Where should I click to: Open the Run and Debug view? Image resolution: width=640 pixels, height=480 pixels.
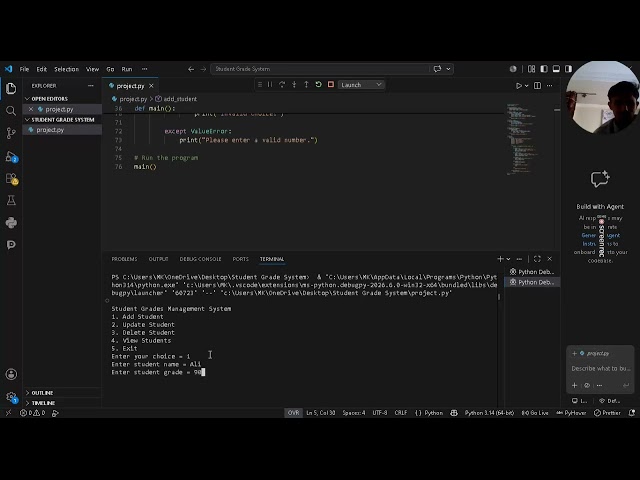(x=11, y=157)
